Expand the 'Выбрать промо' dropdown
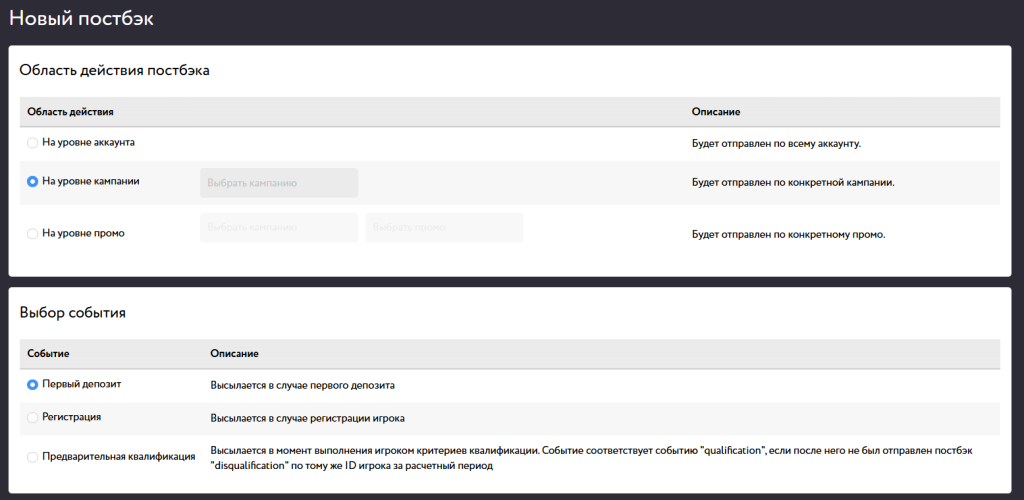This screenshot has height=500, width=1024. (444, 228)
